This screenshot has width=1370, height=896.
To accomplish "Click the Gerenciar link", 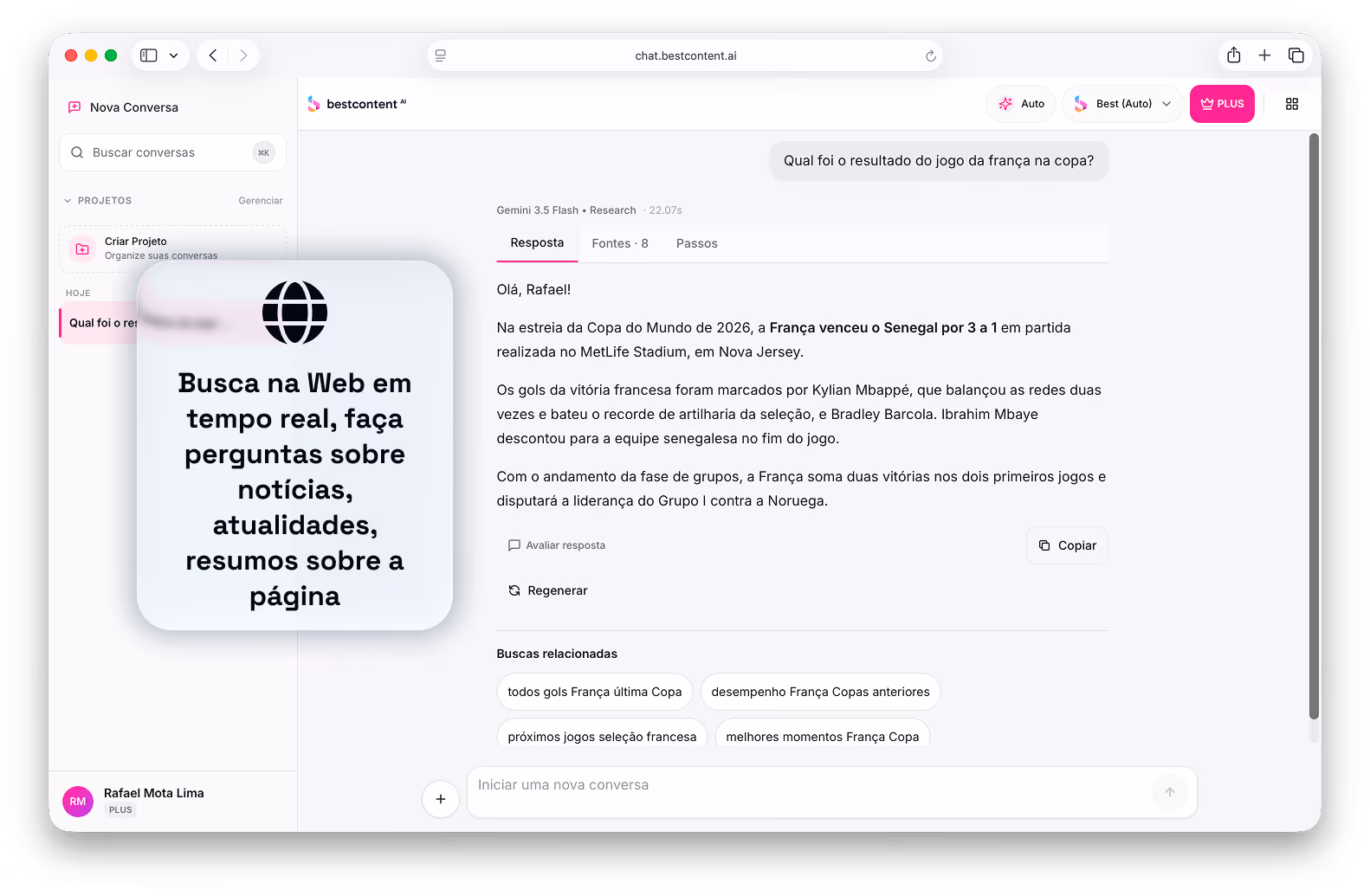I will pos(261,201).
